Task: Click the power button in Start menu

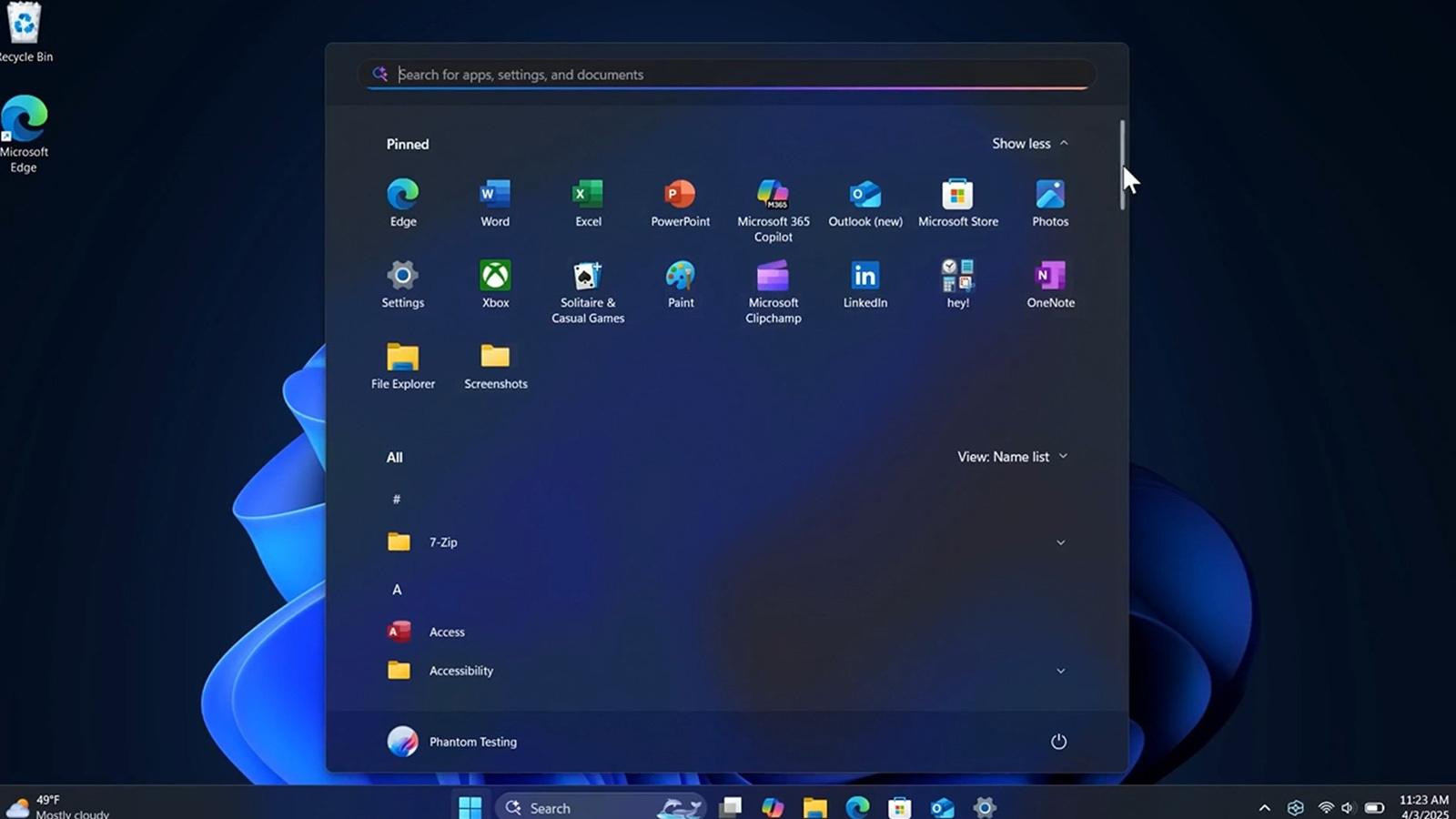Action: pyautogui.click(x=1058, y=742)
